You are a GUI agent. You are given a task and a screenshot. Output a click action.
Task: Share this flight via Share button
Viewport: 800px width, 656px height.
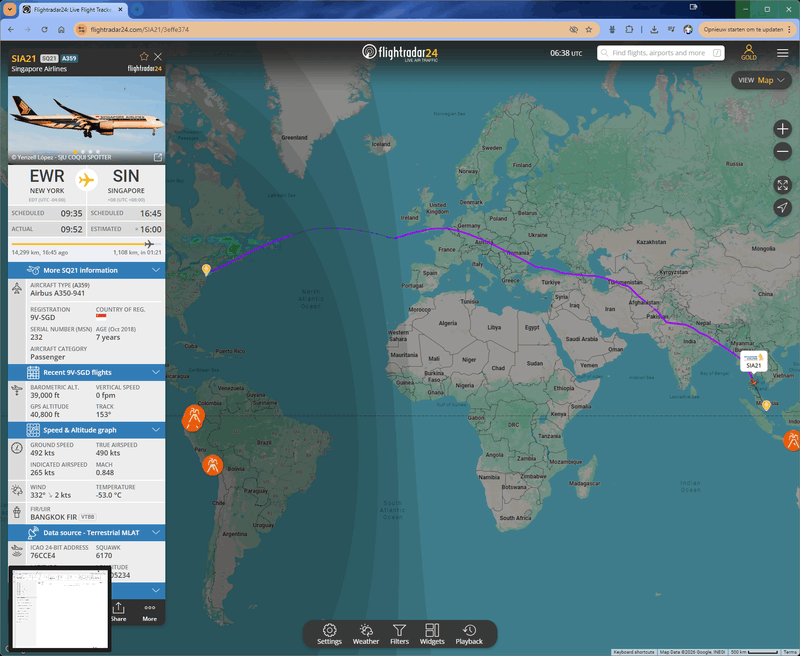pyautogui.click(x=118, y=612)
